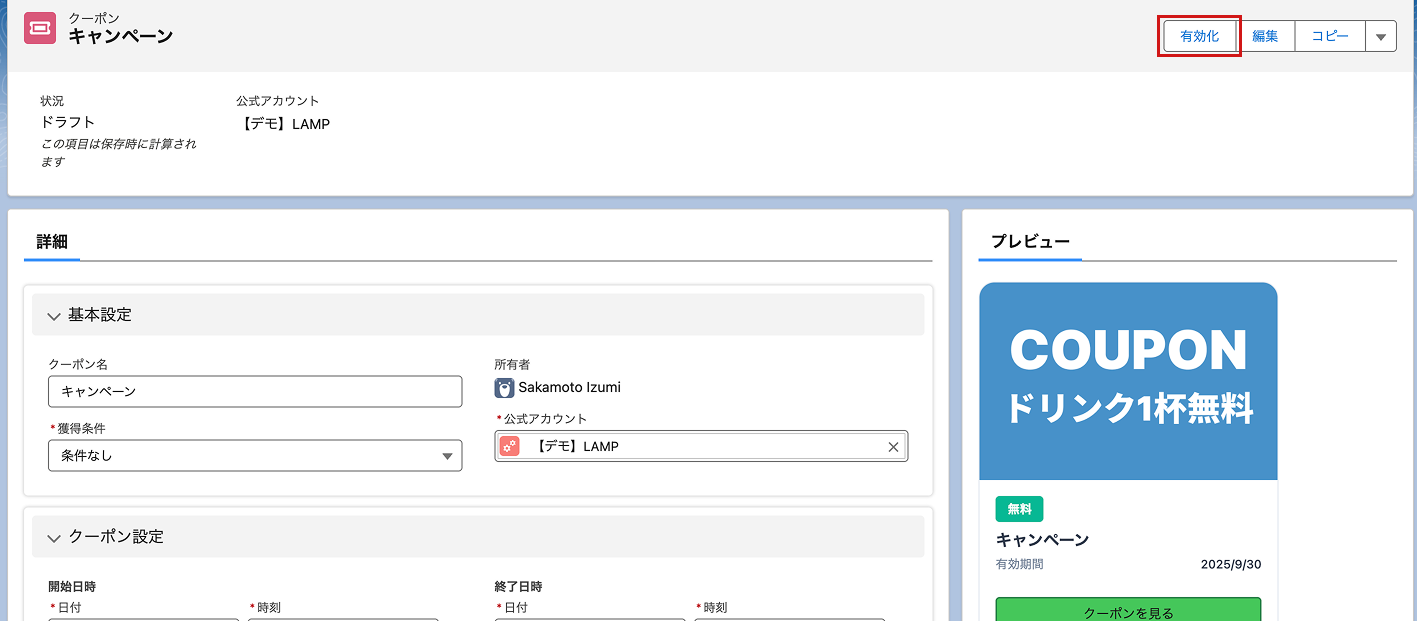
Task: Clear the 【デモ】LAMP selection with X
Action: click(893, 447)
